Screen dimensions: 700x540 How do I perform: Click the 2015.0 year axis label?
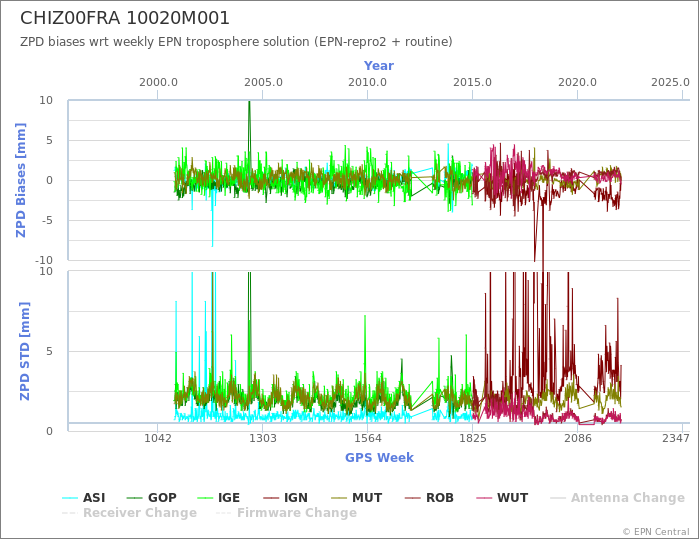click(x=472, y=83)
